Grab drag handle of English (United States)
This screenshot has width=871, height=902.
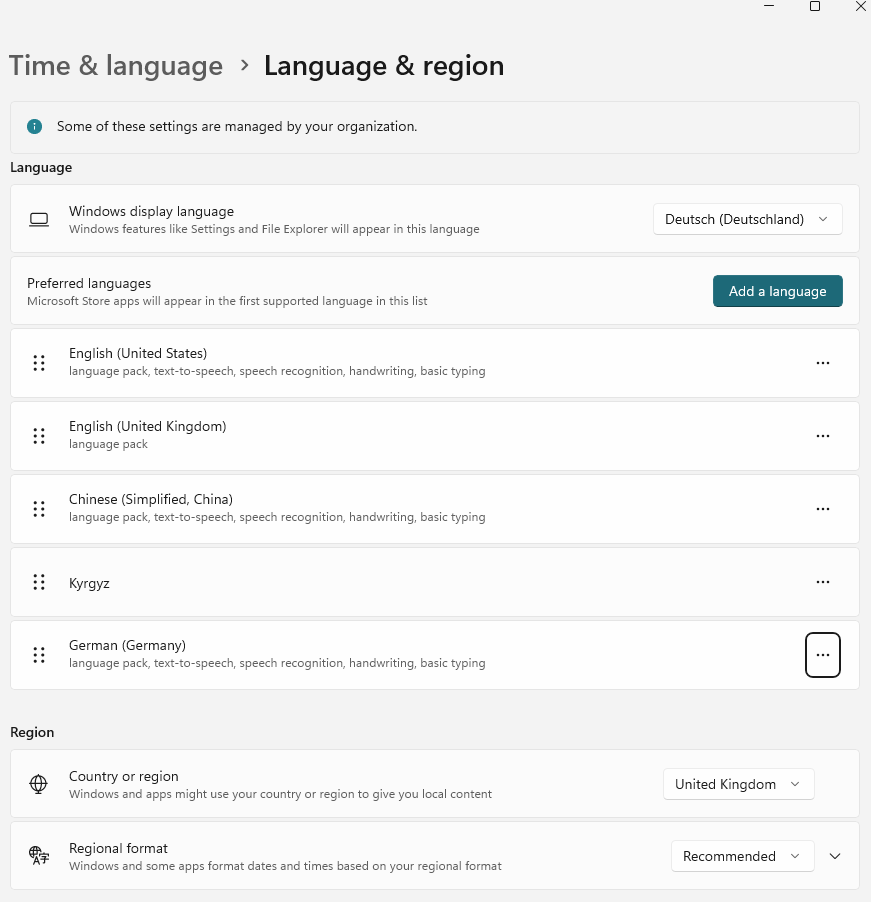(39, 363)
